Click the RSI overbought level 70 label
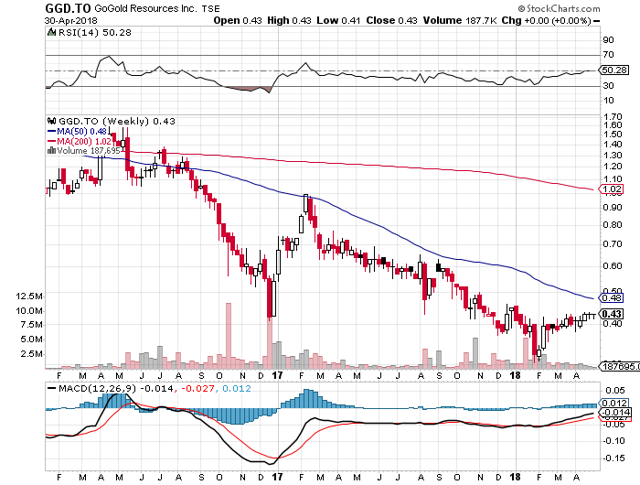Viewport: 640px width, 485px height. [608, 54]
